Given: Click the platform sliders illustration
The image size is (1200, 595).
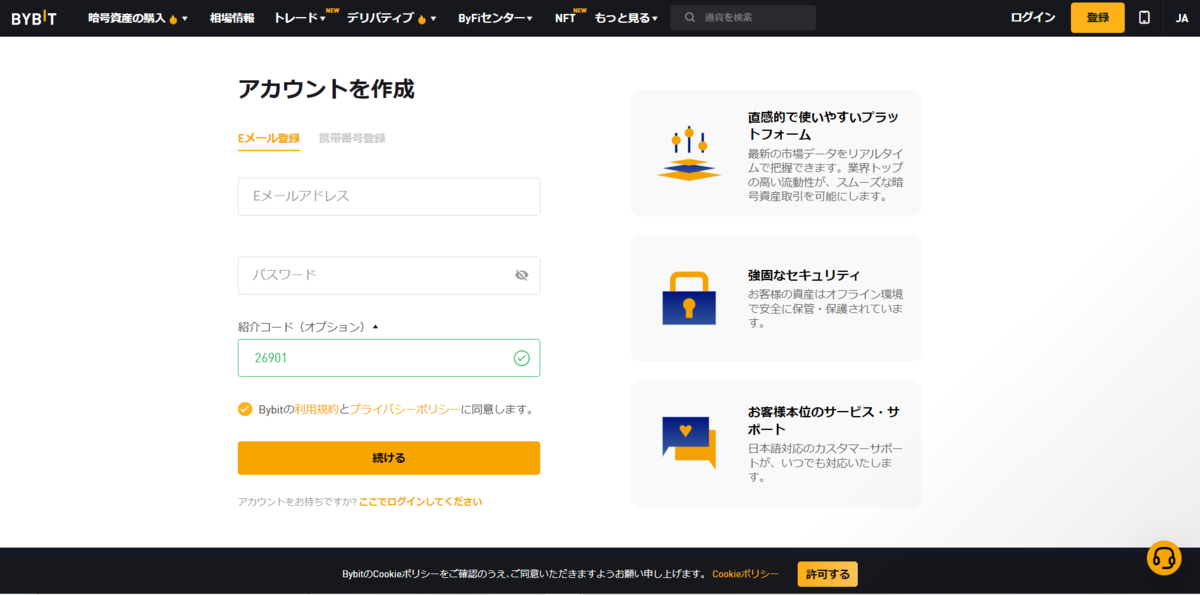Looking at the screenshot, I should coord(689,153).
